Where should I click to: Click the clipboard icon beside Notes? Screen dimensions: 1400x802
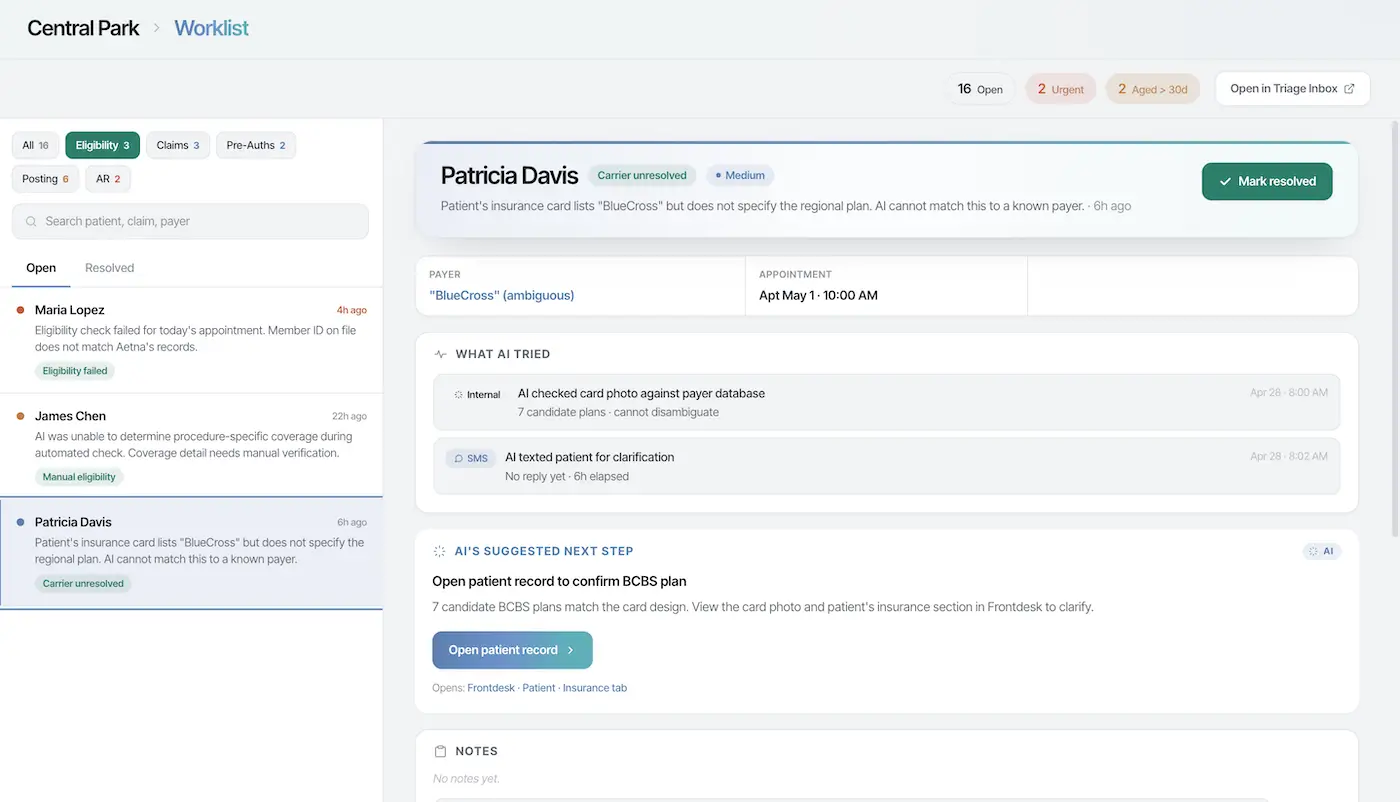440,751
